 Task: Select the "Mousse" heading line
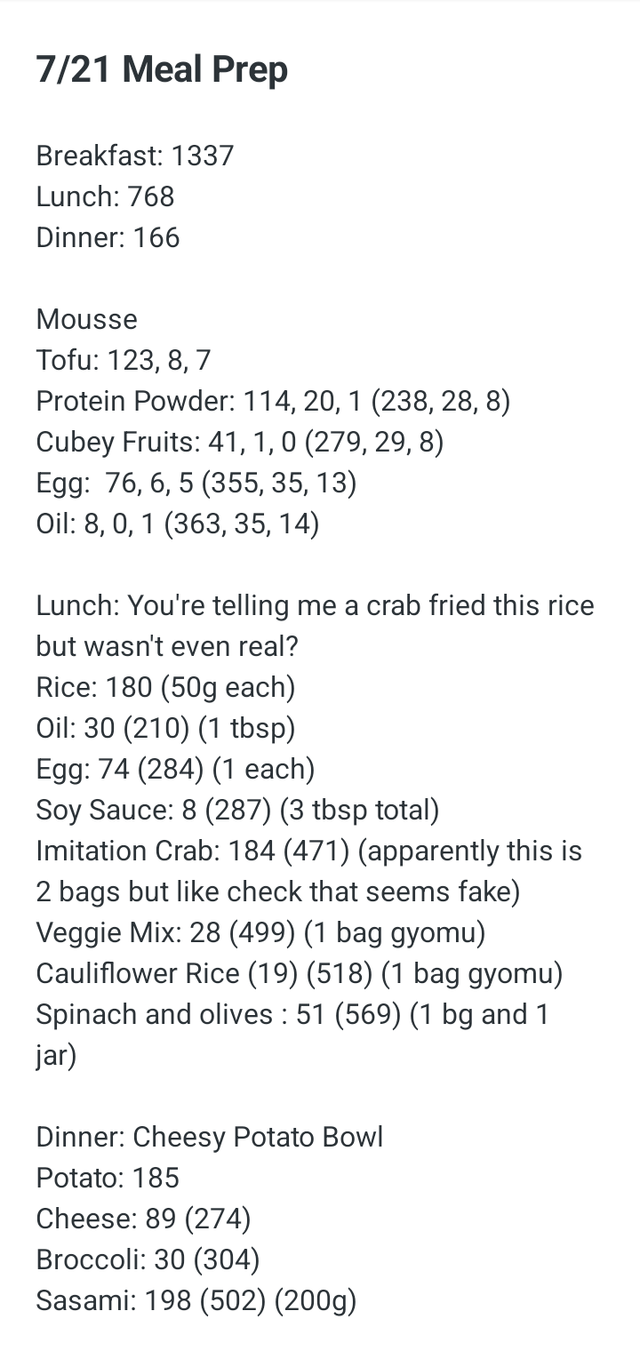point(87,320)
